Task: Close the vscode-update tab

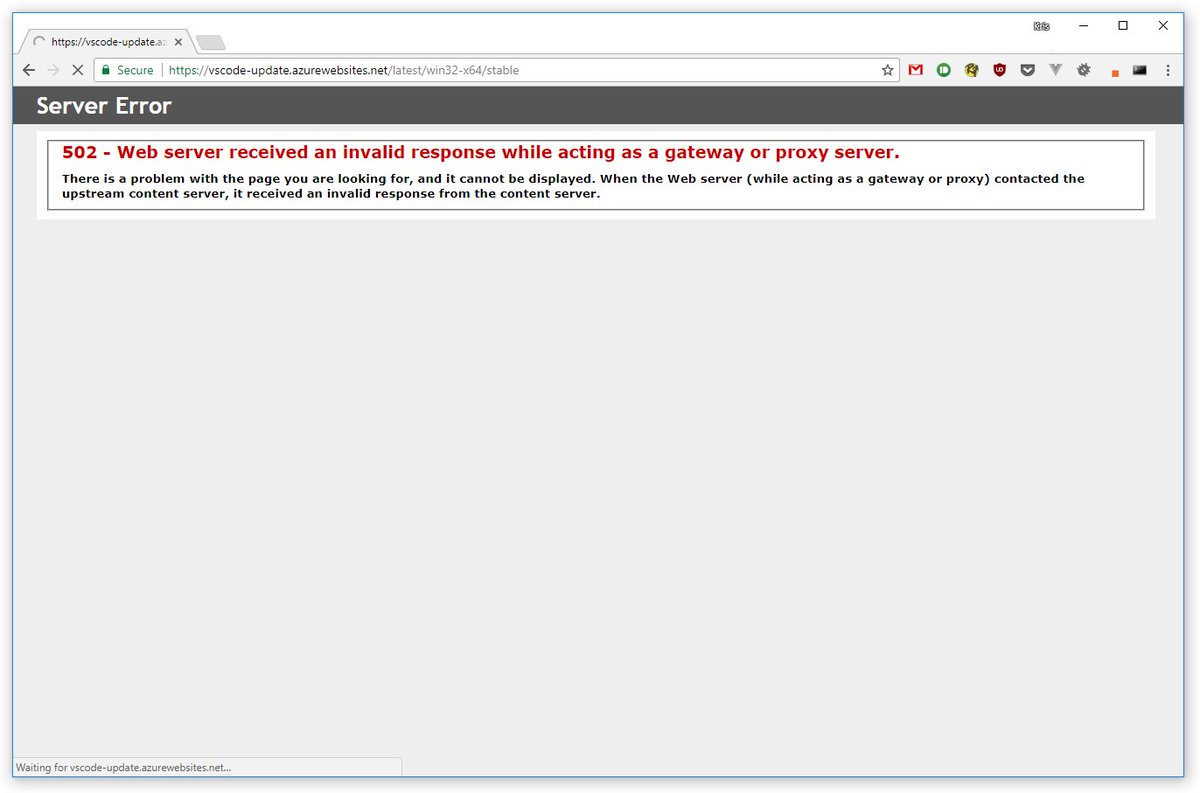Action: [178, 42]
